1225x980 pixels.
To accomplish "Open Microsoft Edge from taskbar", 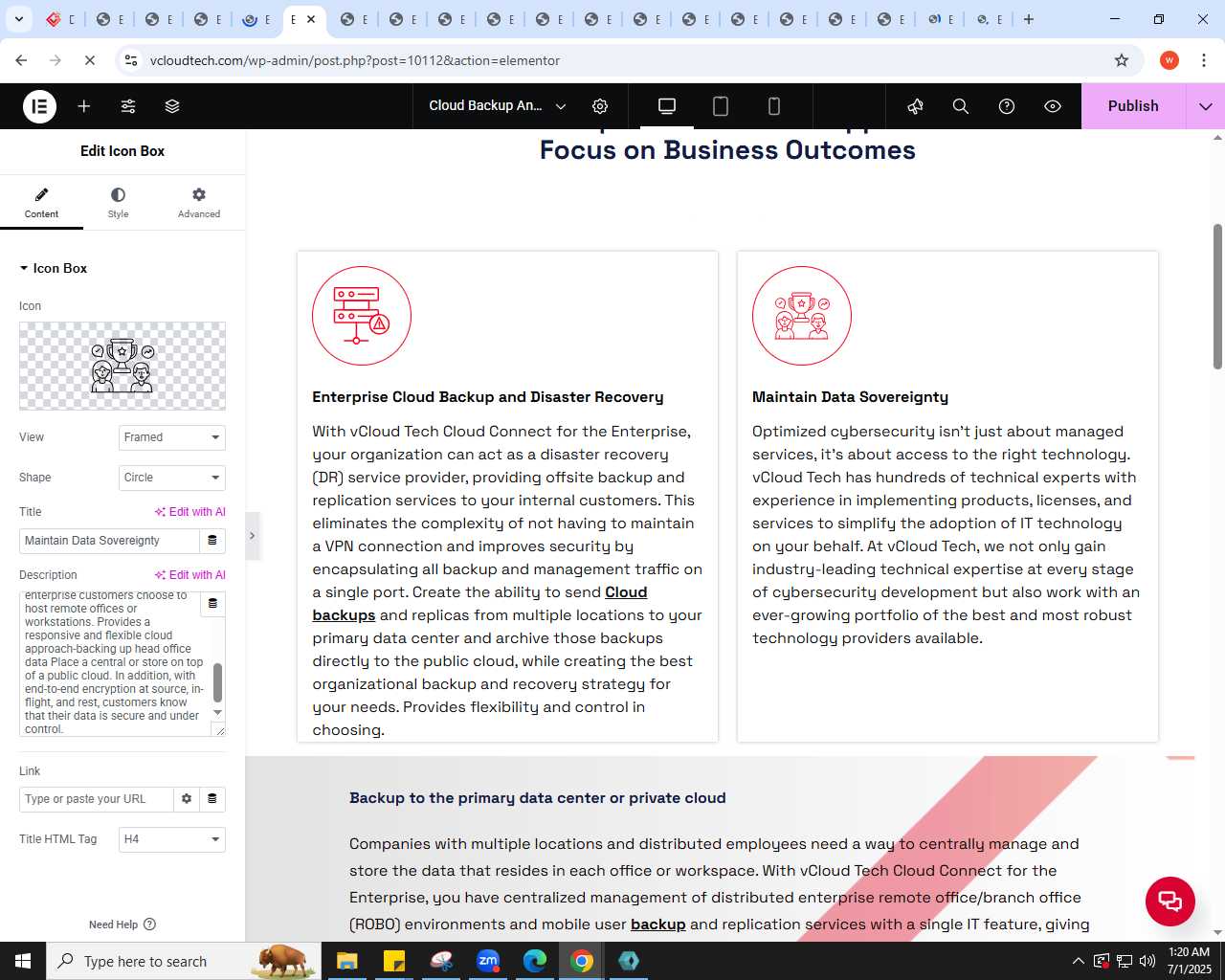I will tap(535, 961).
